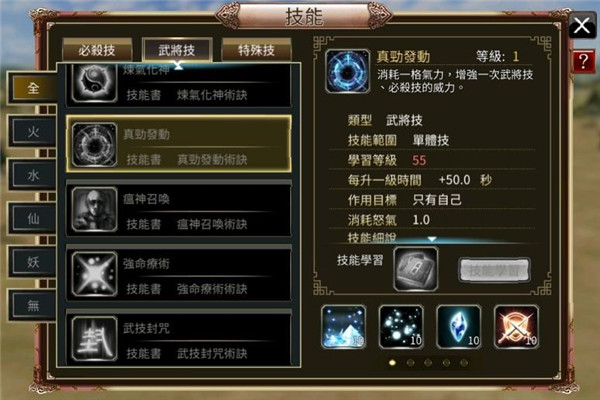Viewport: 600px width, 400px height.
Task: Open the red question mark help
Action: 583,61
